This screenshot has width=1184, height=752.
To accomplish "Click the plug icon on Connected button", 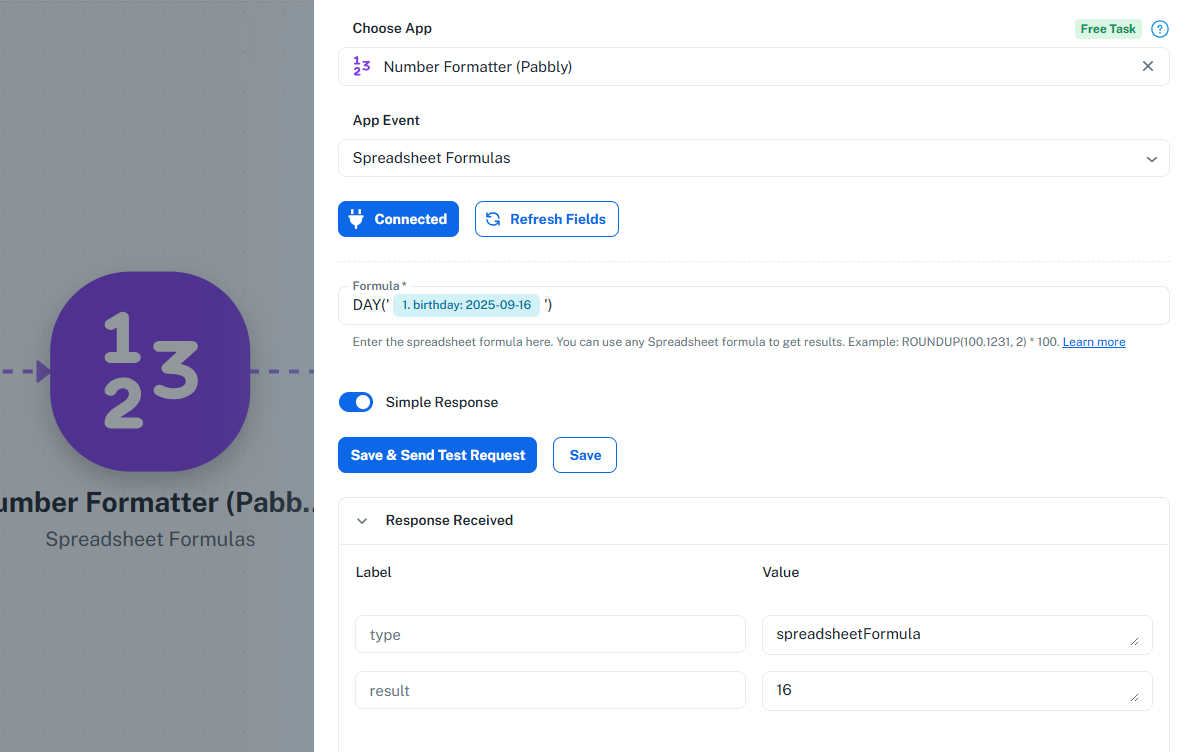I will pyautogui.click(x=356, y=219).
